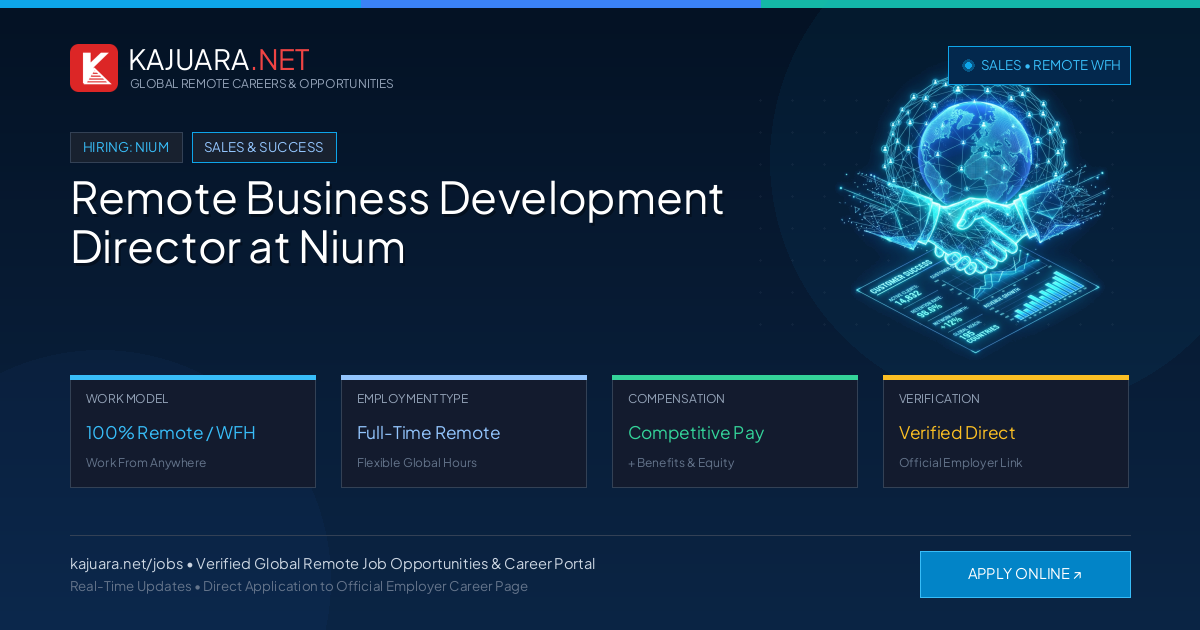Select the '100% Remote / WFH' value
Screen dimensions: 1200x630
pyautogui.click(x=171, y=433)
